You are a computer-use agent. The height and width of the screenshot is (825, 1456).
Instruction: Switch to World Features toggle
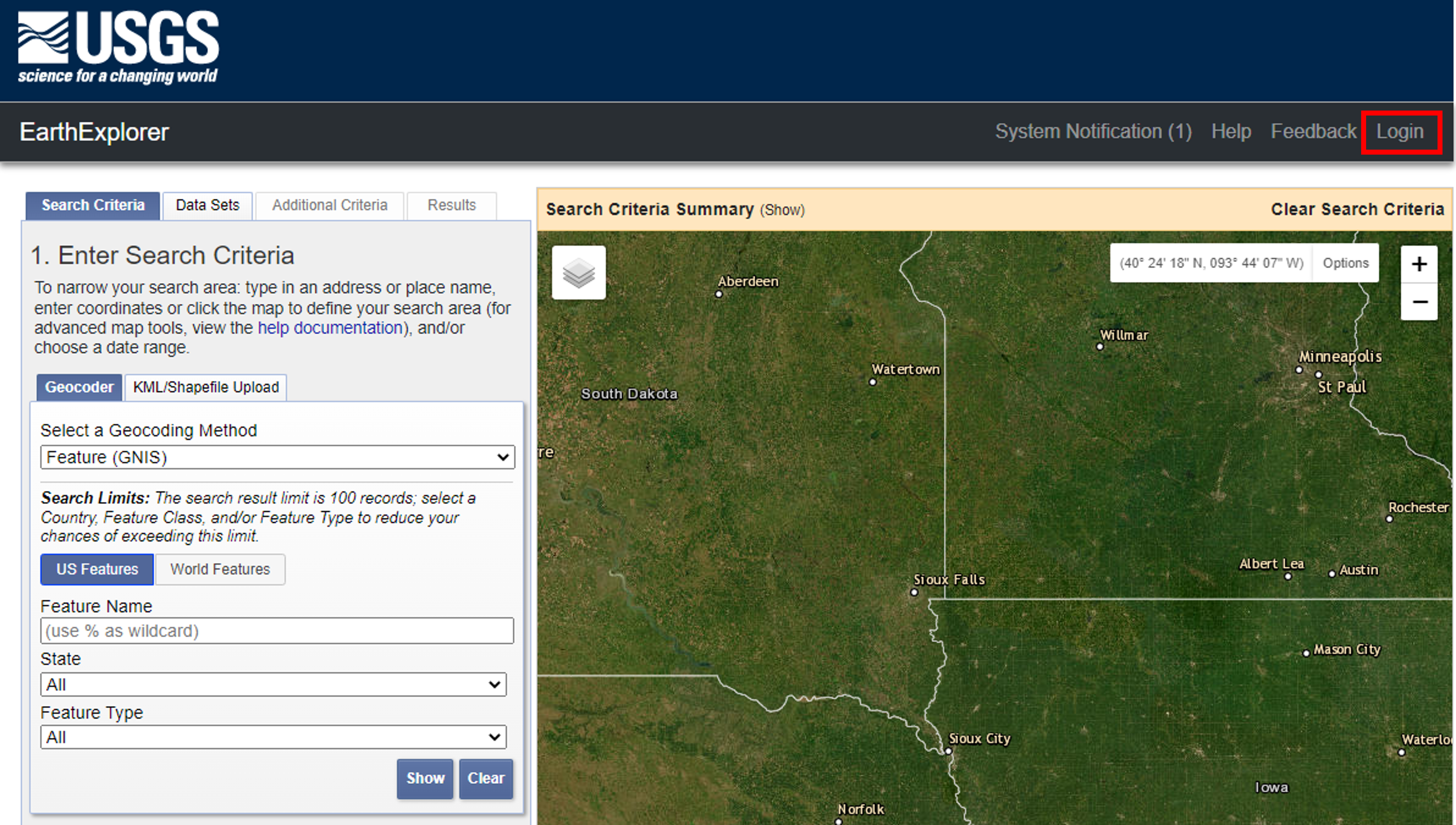(x=220, y=569)
